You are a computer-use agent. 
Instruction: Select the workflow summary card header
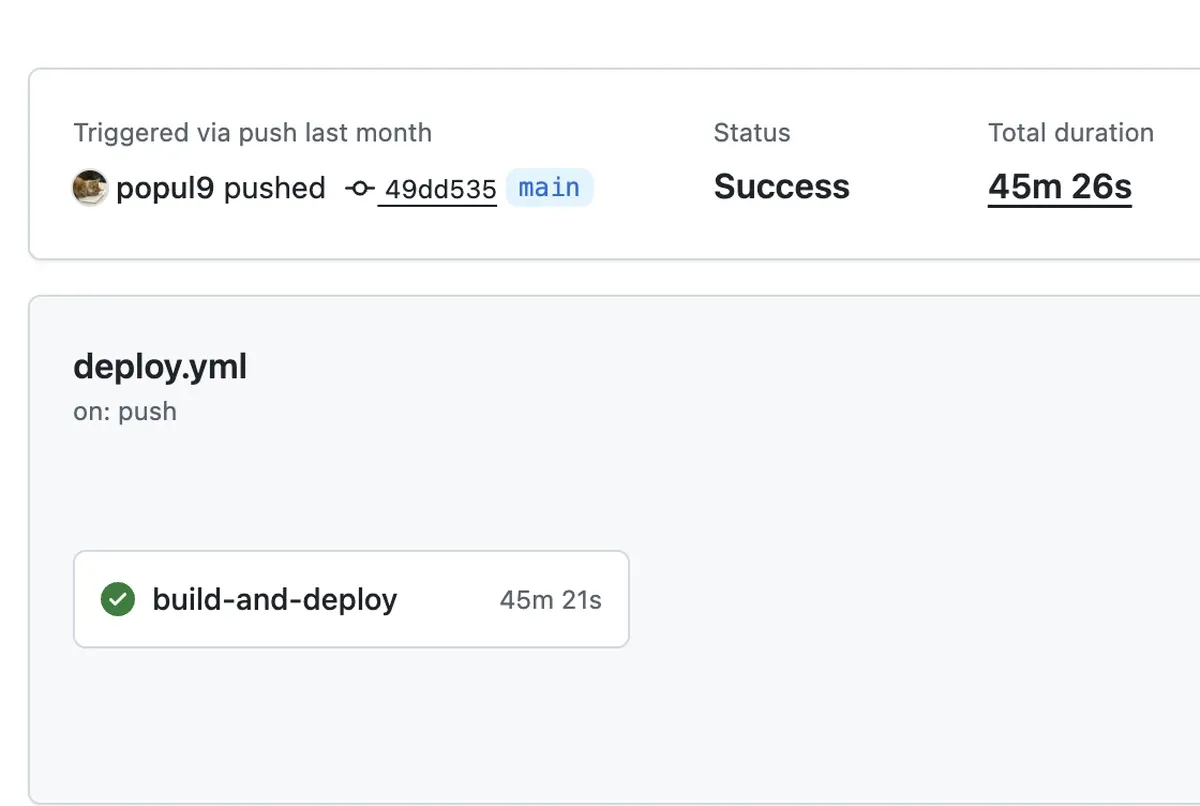pyautogui.click(x=600, y=160)
